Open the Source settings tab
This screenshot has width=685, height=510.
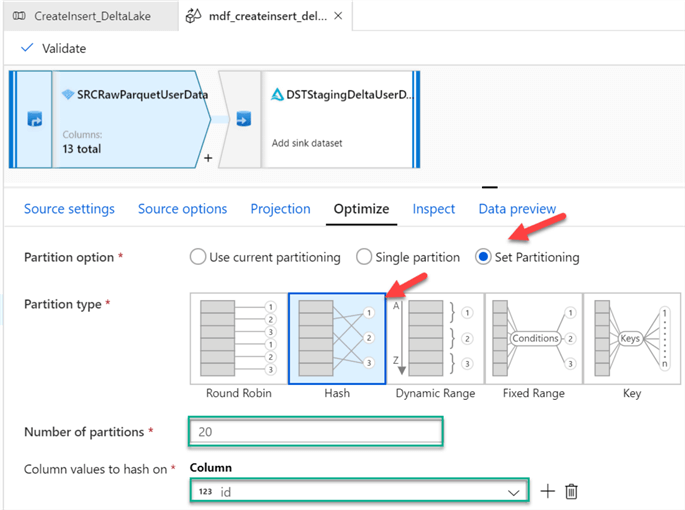click(69, 209)
